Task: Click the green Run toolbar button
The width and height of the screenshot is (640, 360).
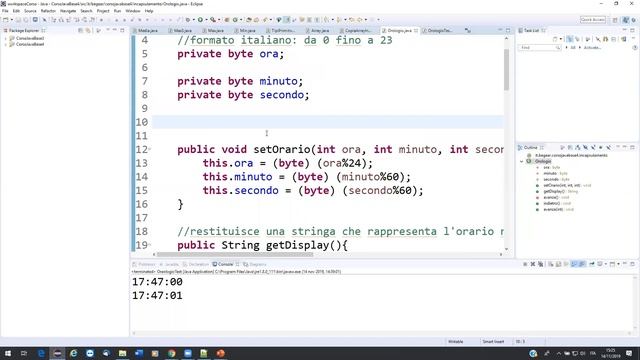Action: coord(200,20)
